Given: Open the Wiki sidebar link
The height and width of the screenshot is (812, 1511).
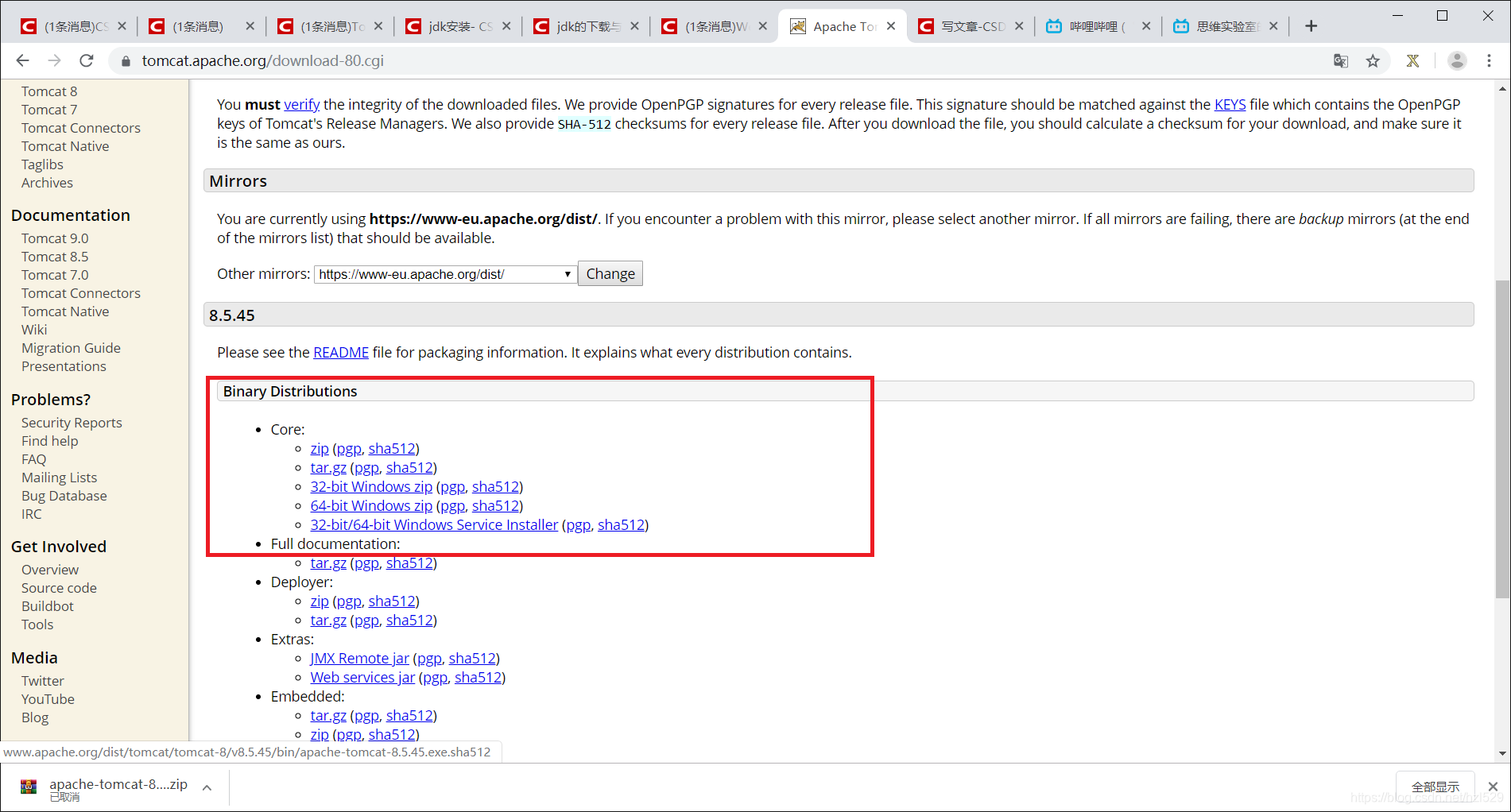Looking at the screenshot, I should [x=34, y=330].
